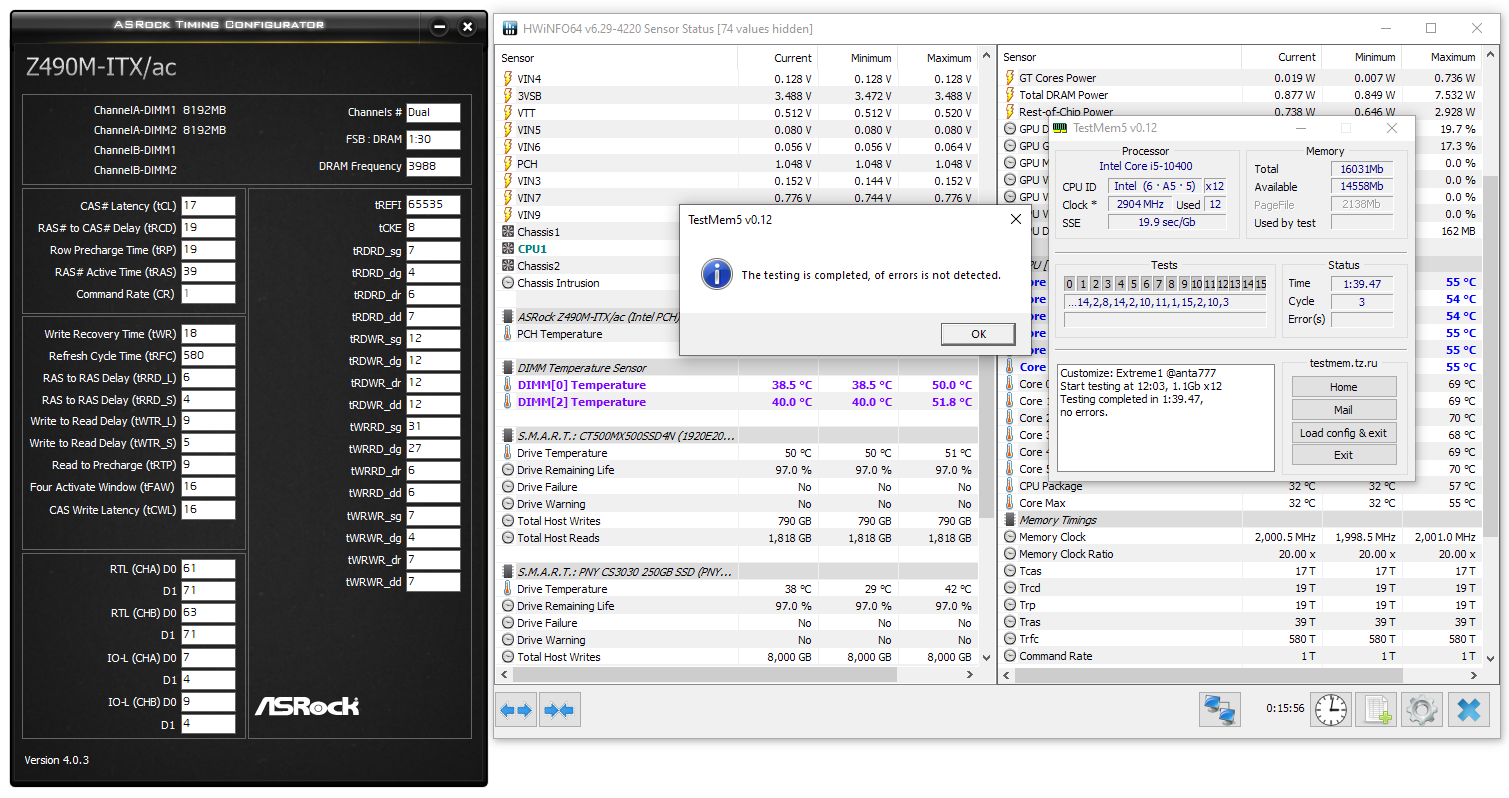Screen dimensions: 1509x798
Task: Click the Refresh Cycle Time (tRFC) field
Action: coord(208,356)
